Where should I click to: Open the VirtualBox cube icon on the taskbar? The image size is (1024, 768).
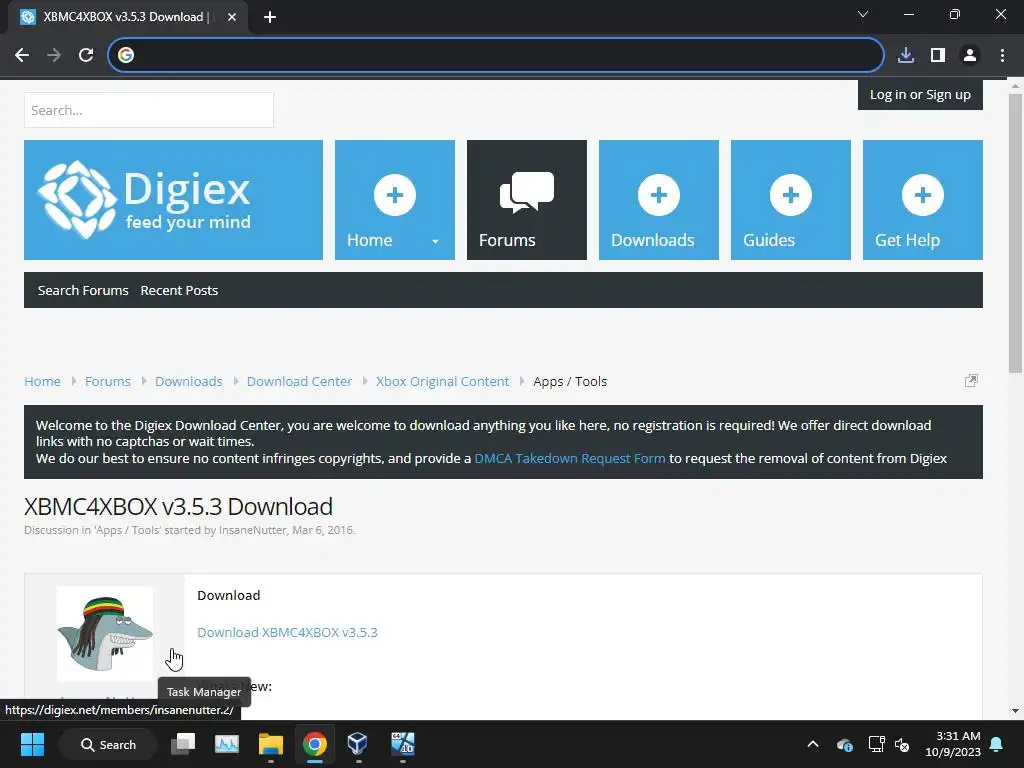[358, 744]
